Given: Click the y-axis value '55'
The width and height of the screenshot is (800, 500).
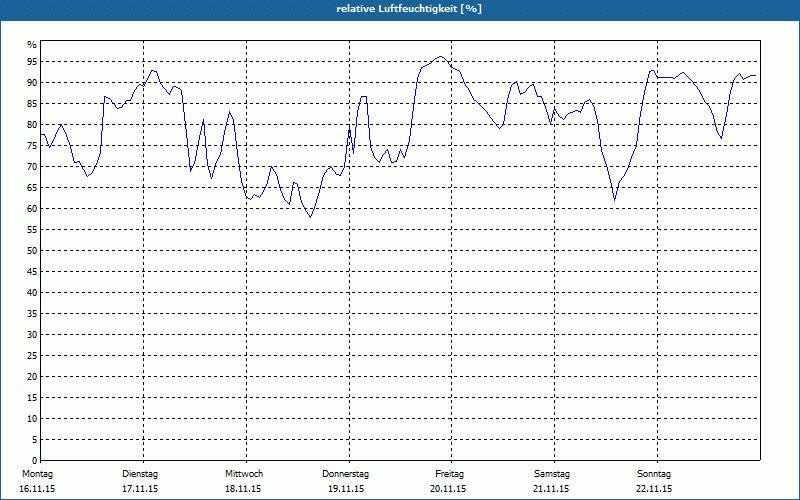Looking at the screenshot, I should point(32,230).
